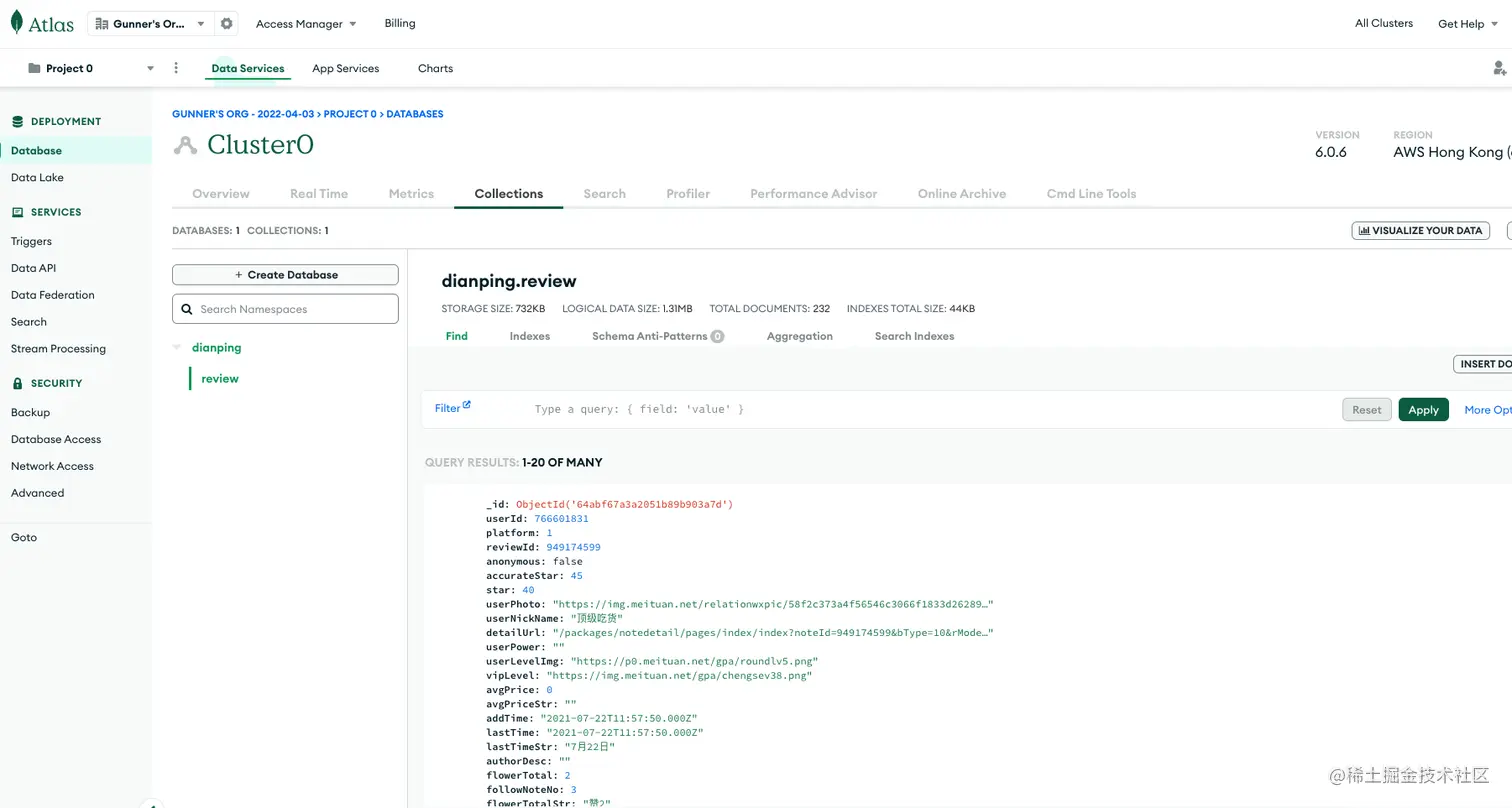Open the Real Time tab
Screen dimensions: 1512x808
pyautogui.click(x=319, y=193)
